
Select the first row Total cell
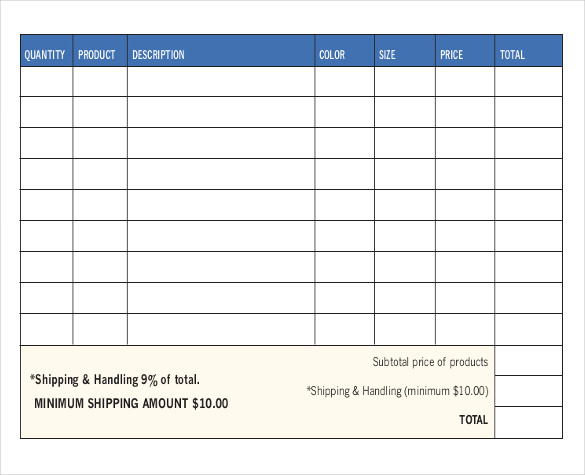(x=529, y=82)
